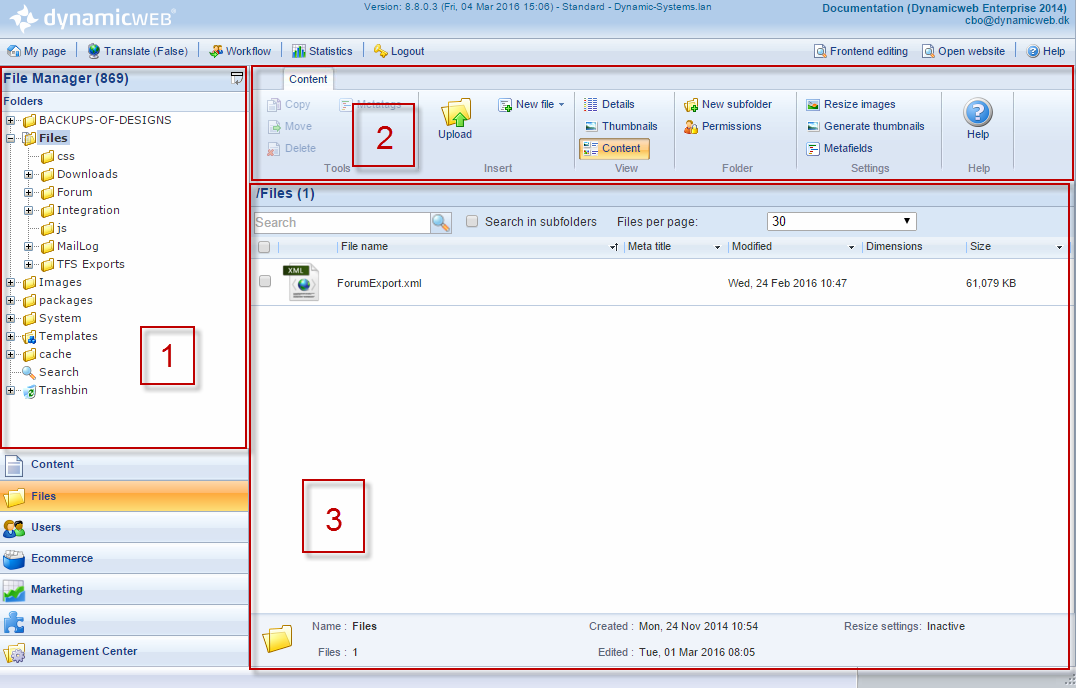Select the Content ribbon tab

(308, 80)
